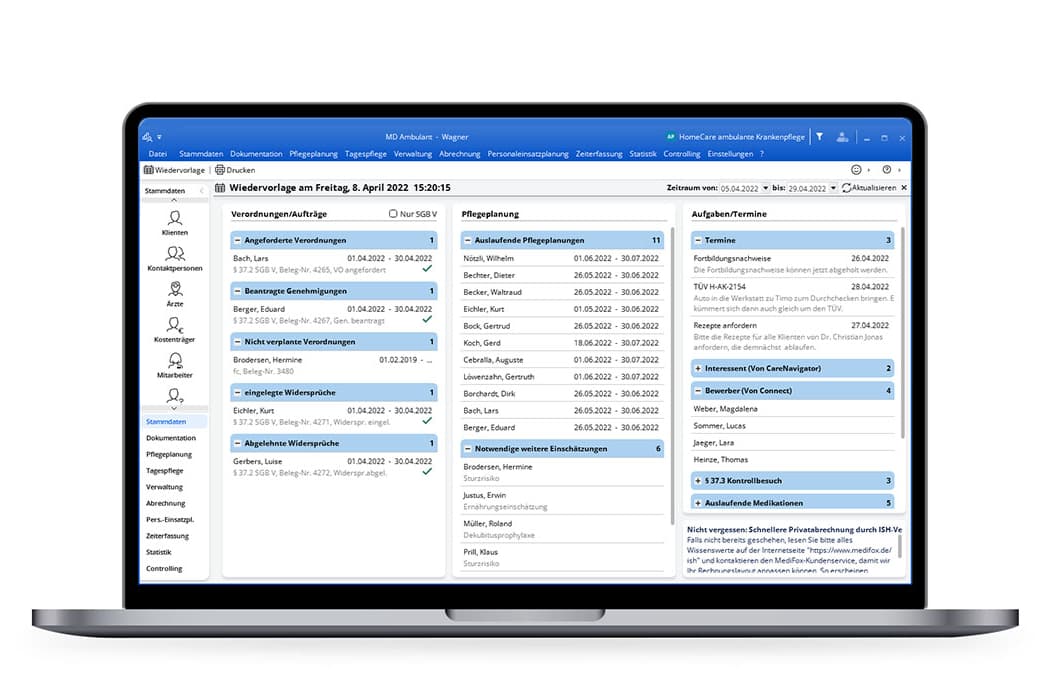Open the Klienten icon in sidebar
This screenshot has width=1050, height=700.
pos(175,219)
